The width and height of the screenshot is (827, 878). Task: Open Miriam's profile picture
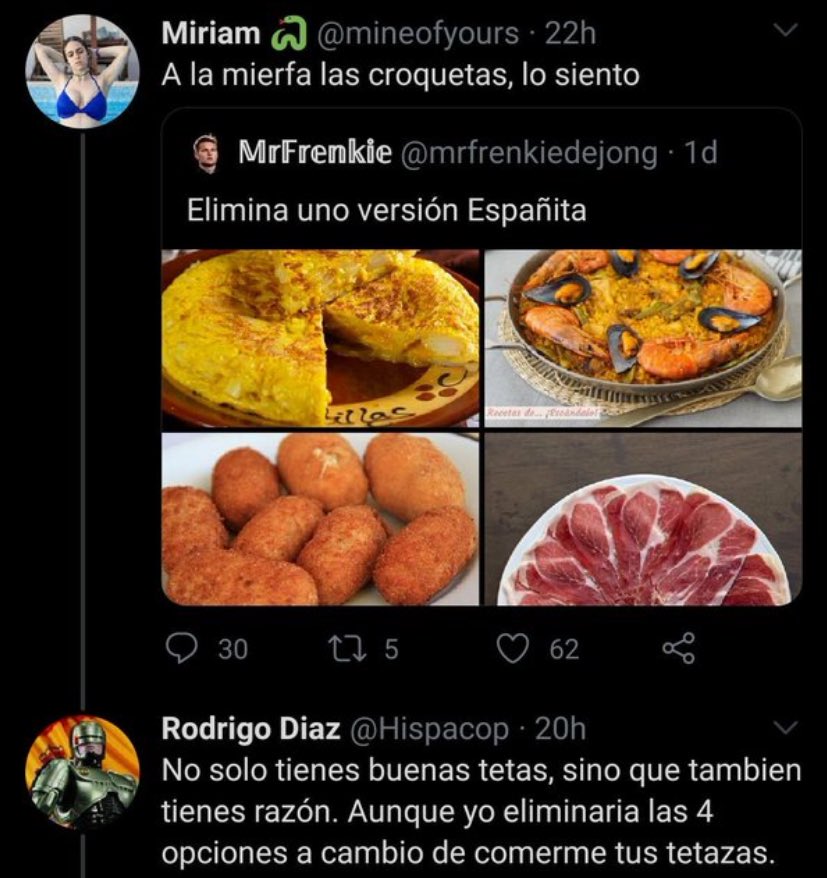82,71
